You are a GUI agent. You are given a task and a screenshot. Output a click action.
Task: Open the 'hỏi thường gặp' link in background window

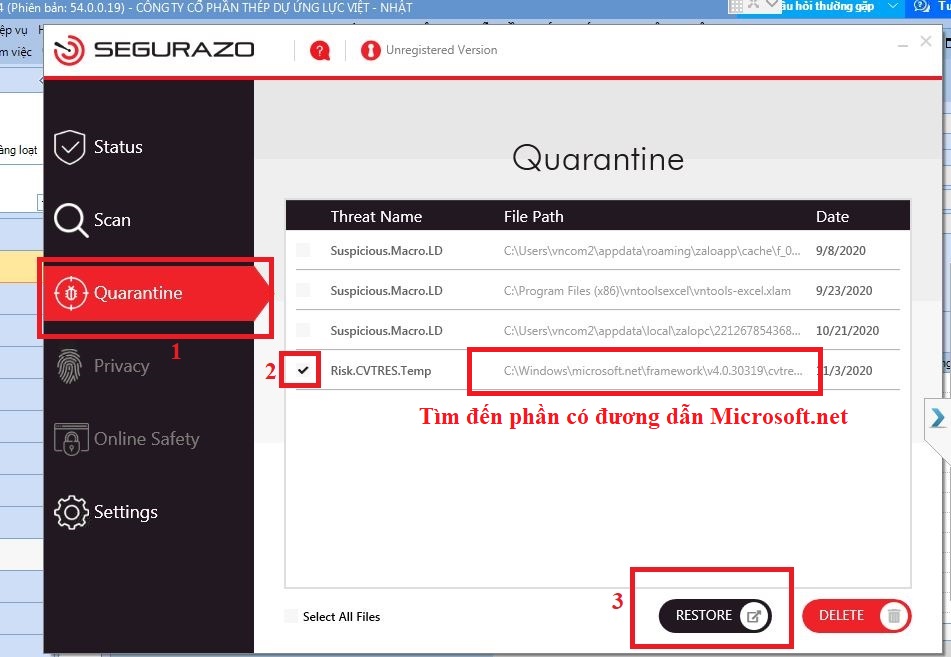pos(827,7)
